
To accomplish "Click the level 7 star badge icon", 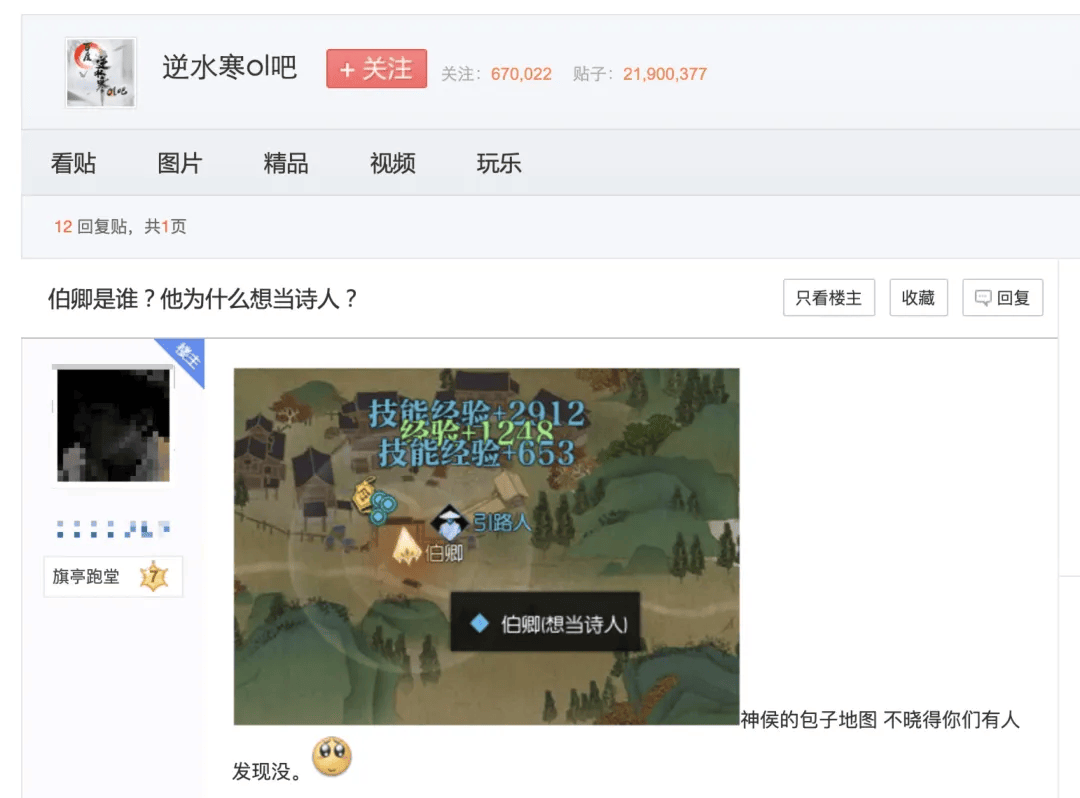I will click(154, 576).
